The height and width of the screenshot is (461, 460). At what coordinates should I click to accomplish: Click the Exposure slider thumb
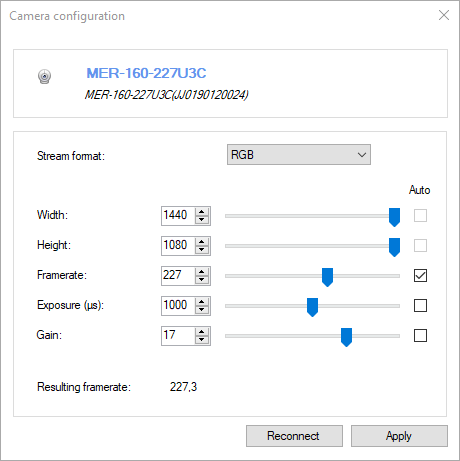(312, 307)
